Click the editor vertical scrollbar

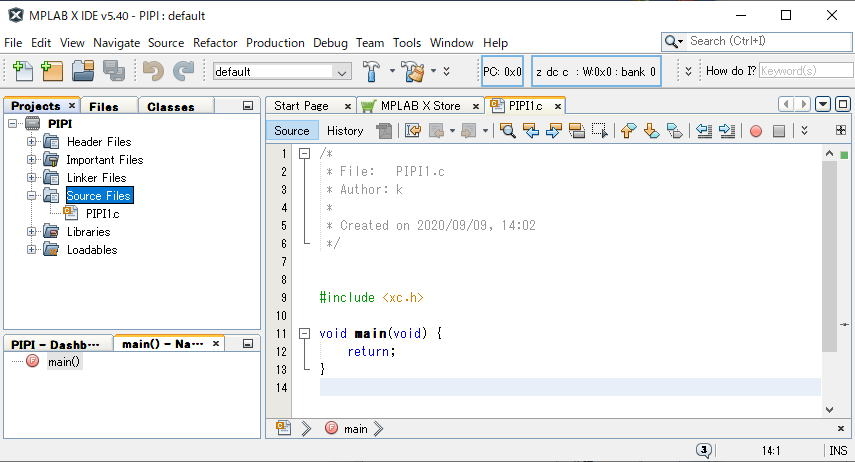(829, 256)
